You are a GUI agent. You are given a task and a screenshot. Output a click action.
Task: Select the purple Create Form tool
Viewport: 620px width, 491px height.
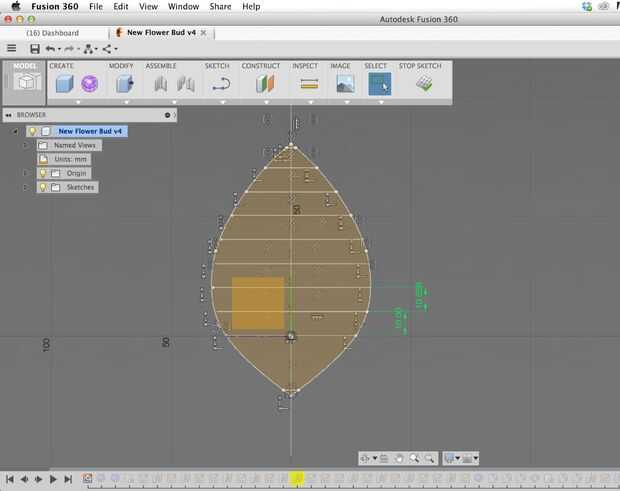tap(89, 84)
